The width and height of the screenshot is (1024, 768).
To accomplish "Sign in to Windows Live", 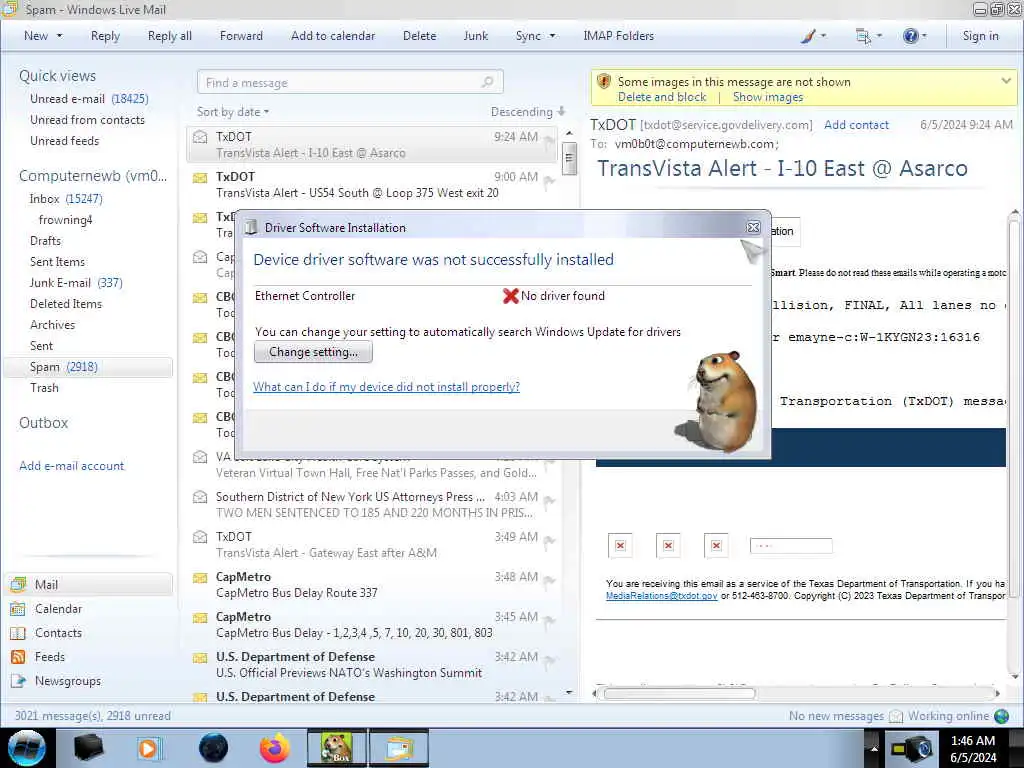I will 980,36.
